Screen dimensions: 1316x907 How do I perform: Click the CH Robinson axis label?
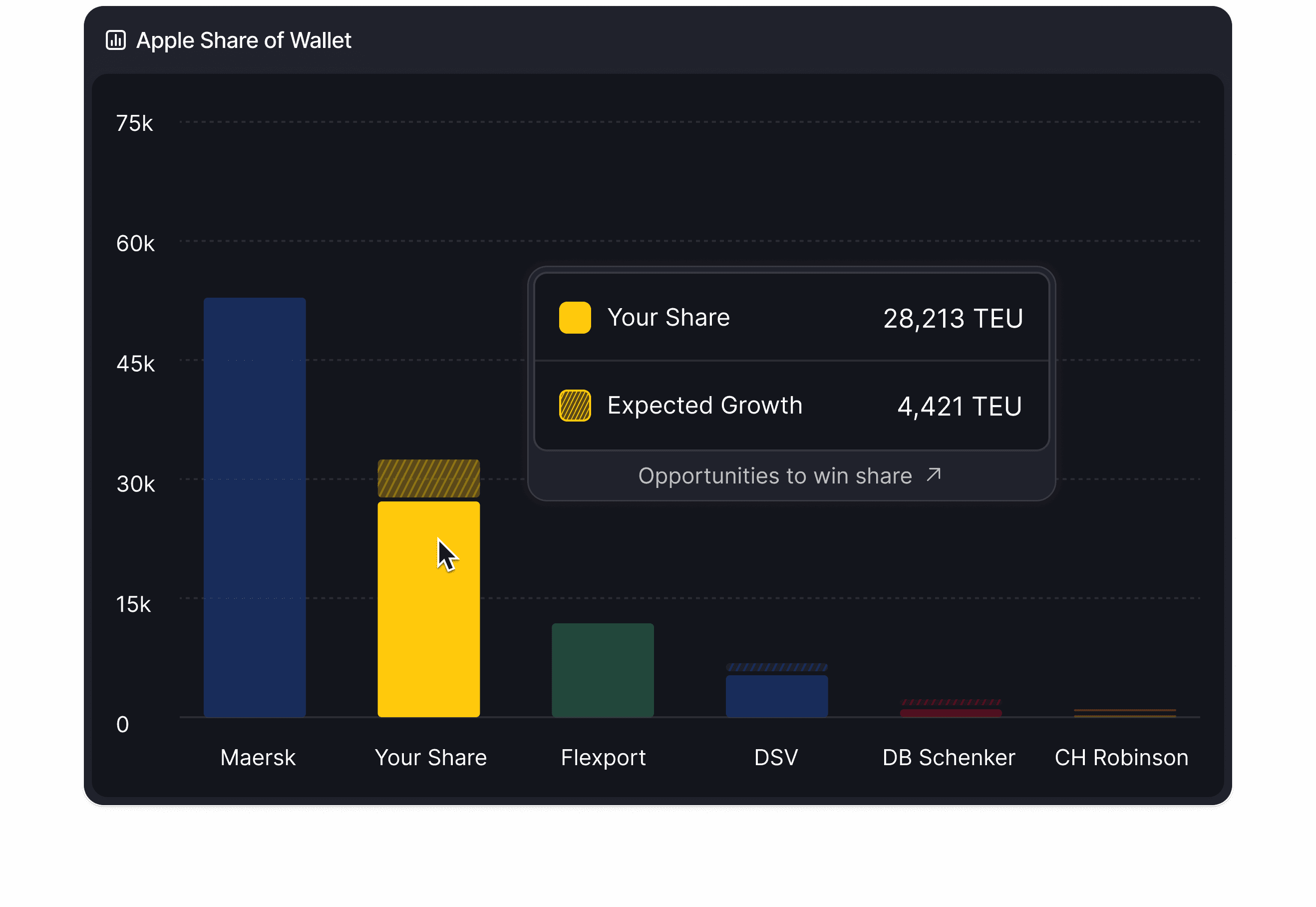(1121, 758)
